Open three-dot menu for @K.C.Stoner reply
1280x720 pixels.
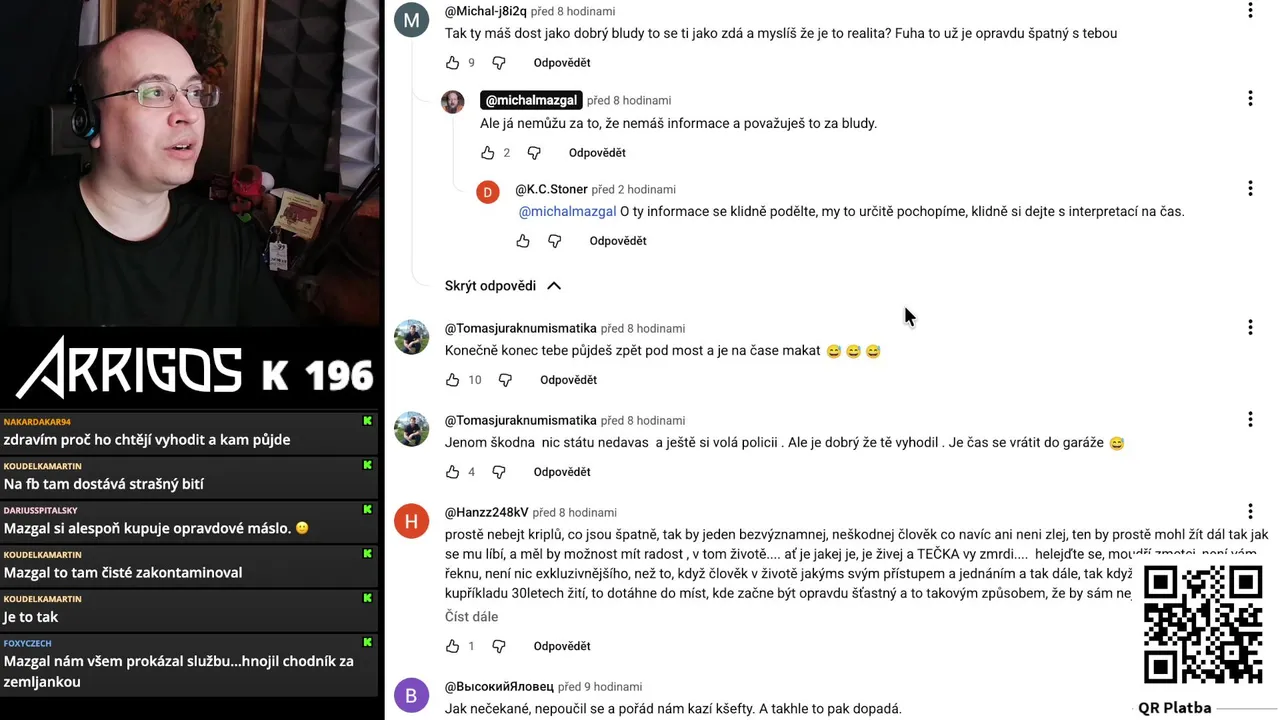click(x=1250, y=188)
